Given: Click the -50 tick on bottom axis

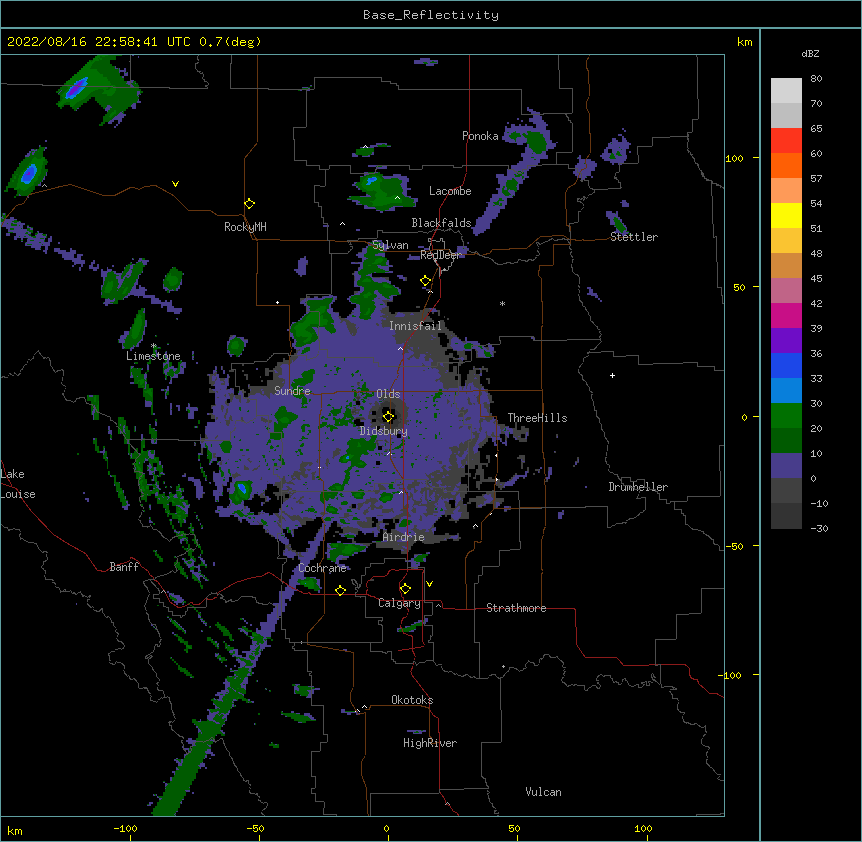Looking at the screenshot, I should click(255, 828).
